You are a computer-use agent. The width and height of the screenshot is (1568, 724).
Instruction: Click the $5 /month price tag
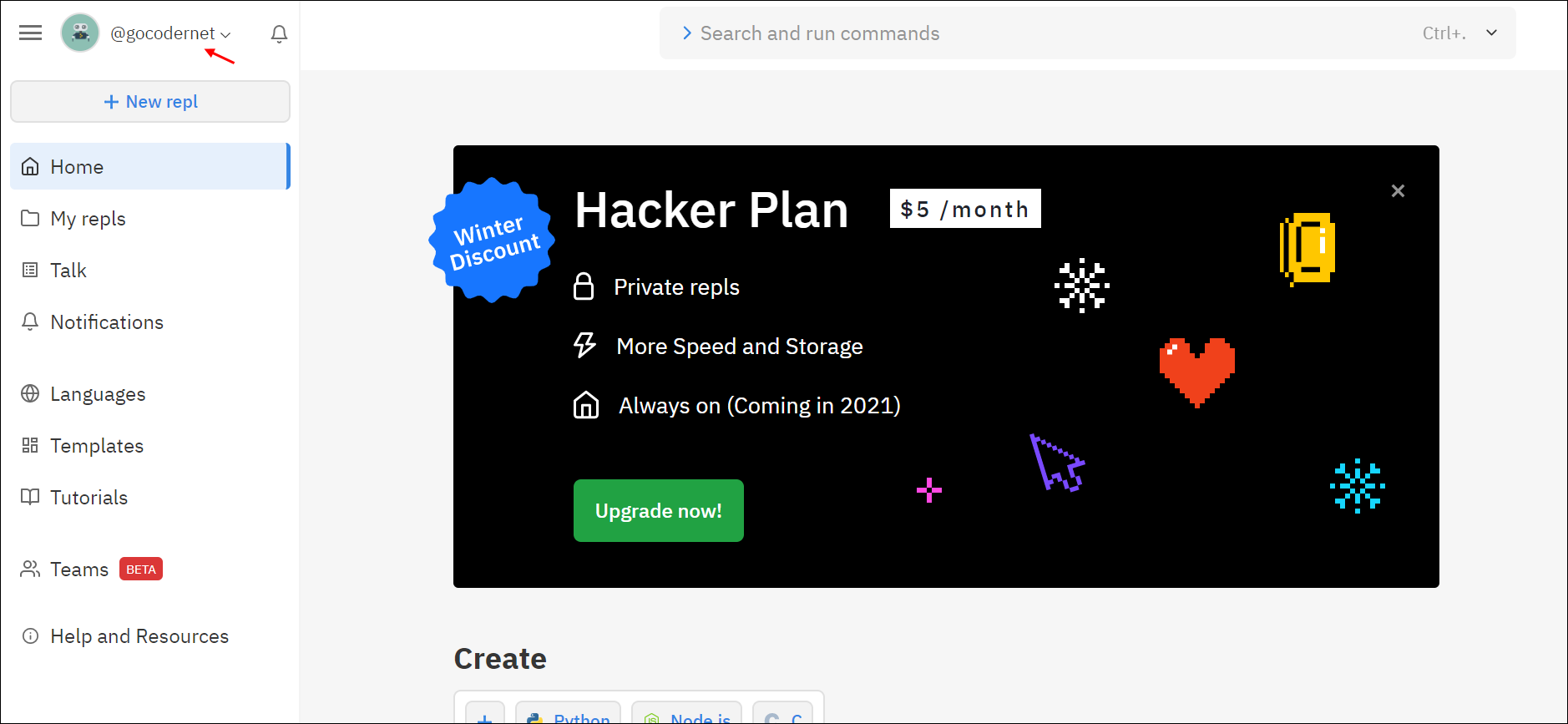(x=965, y=208)
